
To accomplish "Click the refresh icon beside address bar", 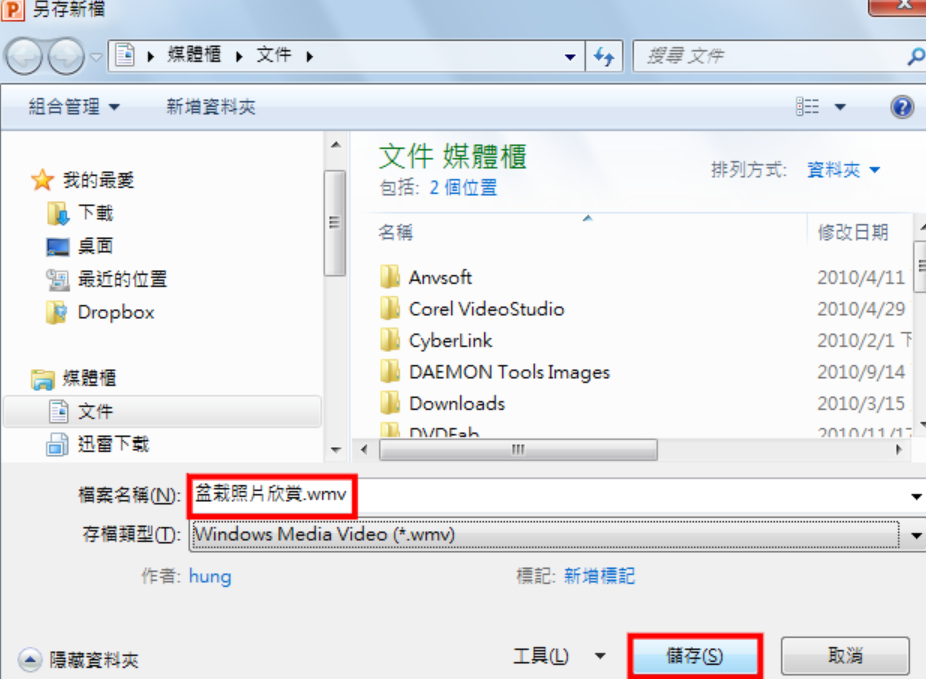I will [x=604, y=57].
